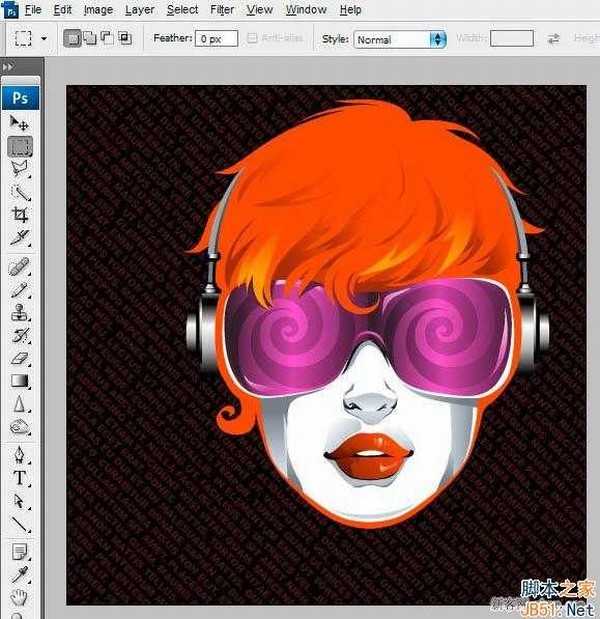This screenshot has height=619, width=600.
Task: Select the Move tool
Action: pyautogui.click(x=20, y=123)
